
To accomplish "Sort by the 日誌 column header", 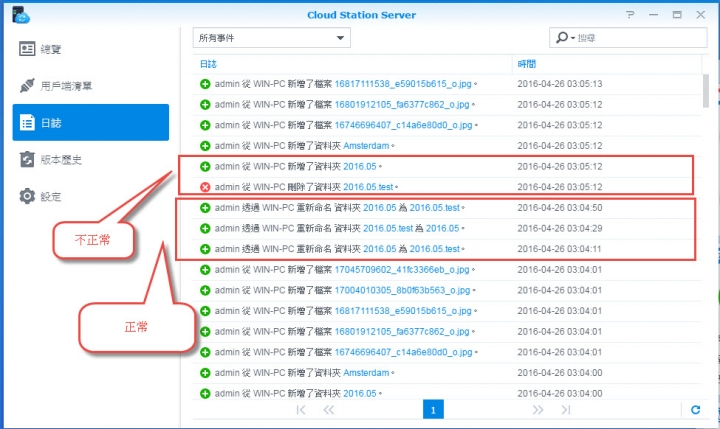I will click(x=208, y=64).
